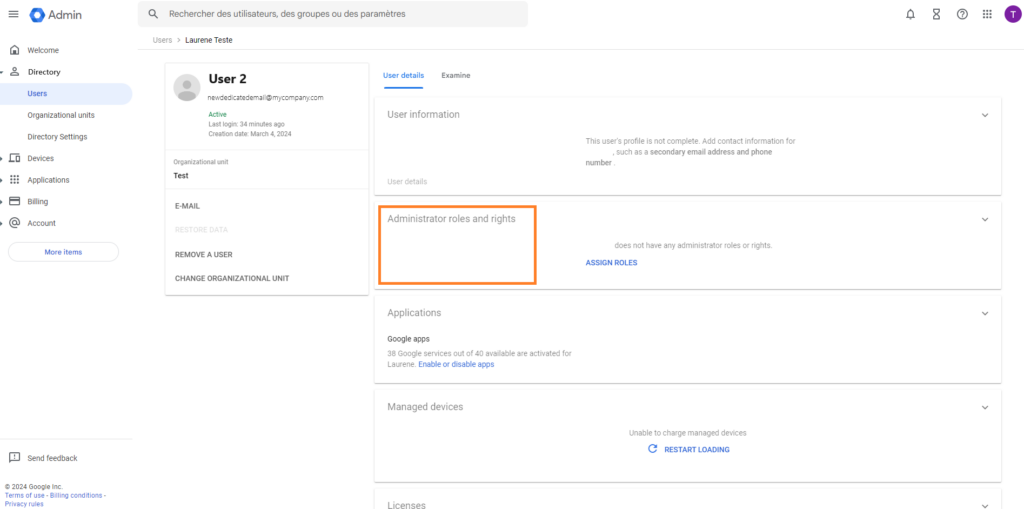Open the hourglass tasks icon
Screen dimensions: 1024x509
pyautogui.click(x=936, y=14)
